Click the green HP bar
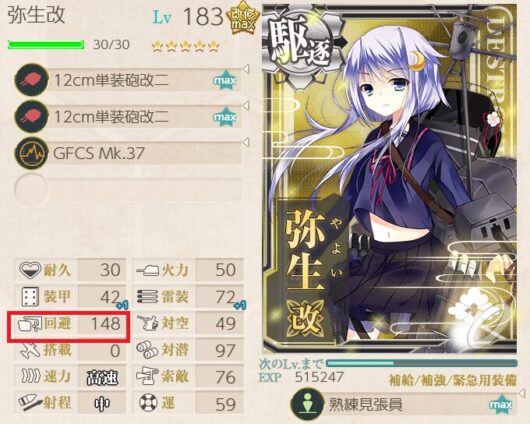 46,45
